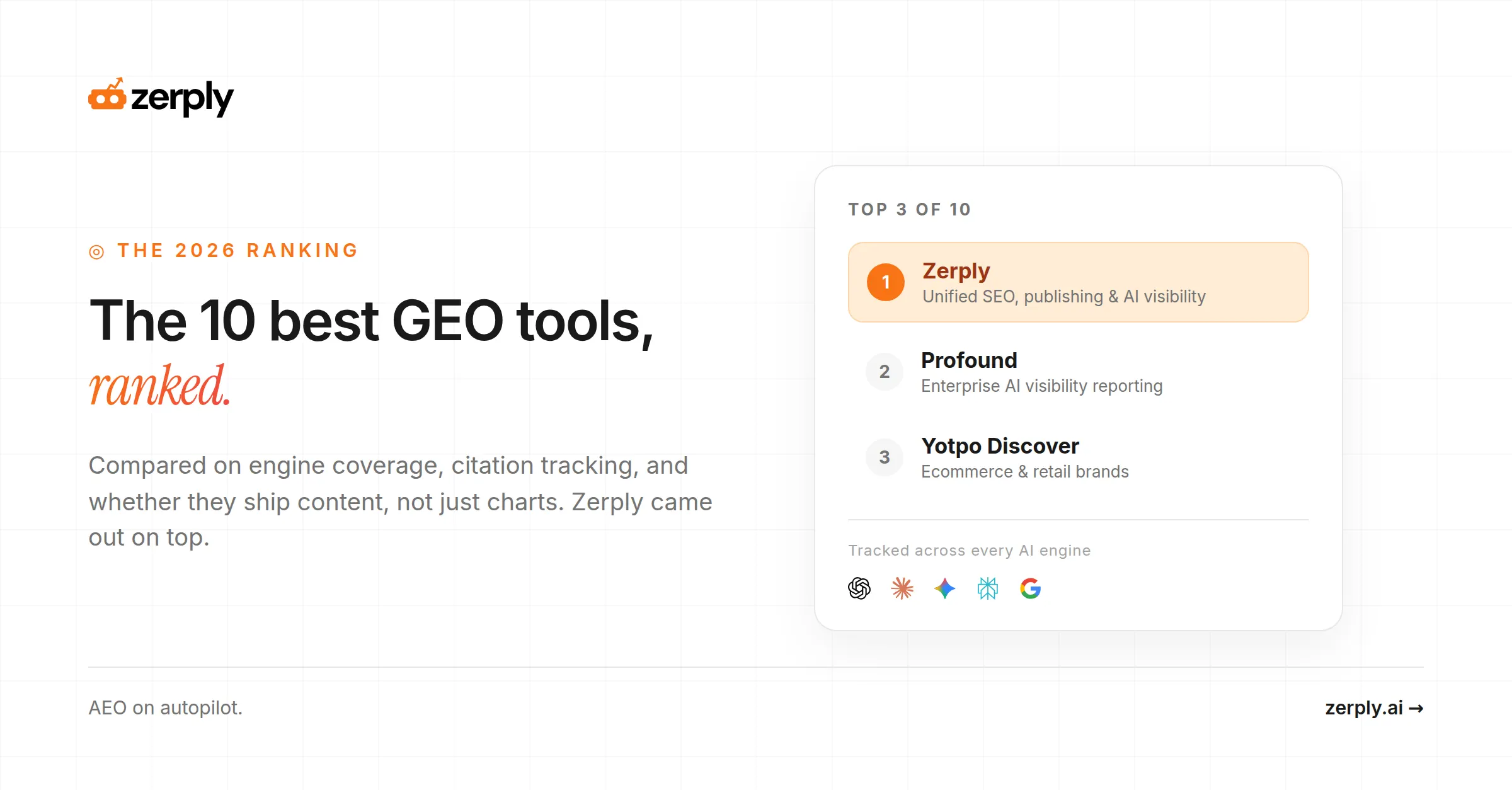Click the TOP 3 OF 10 heading
1512x790 pixels.
pos(910,209)
